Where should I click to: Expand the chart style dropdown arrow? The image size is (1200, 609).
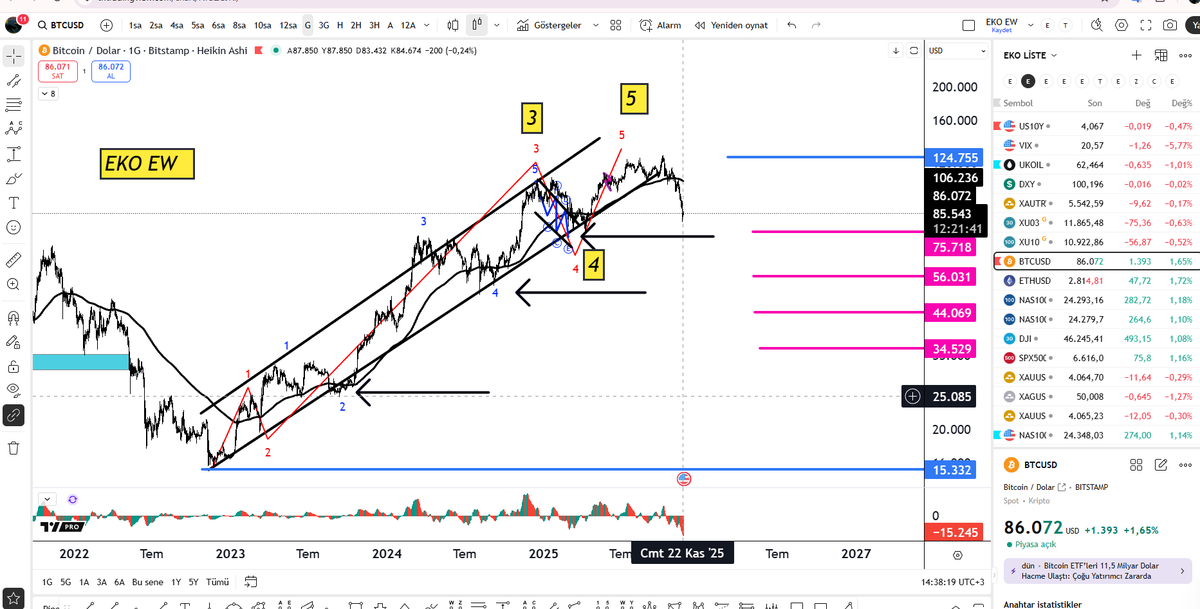click(x=497, y=25)
